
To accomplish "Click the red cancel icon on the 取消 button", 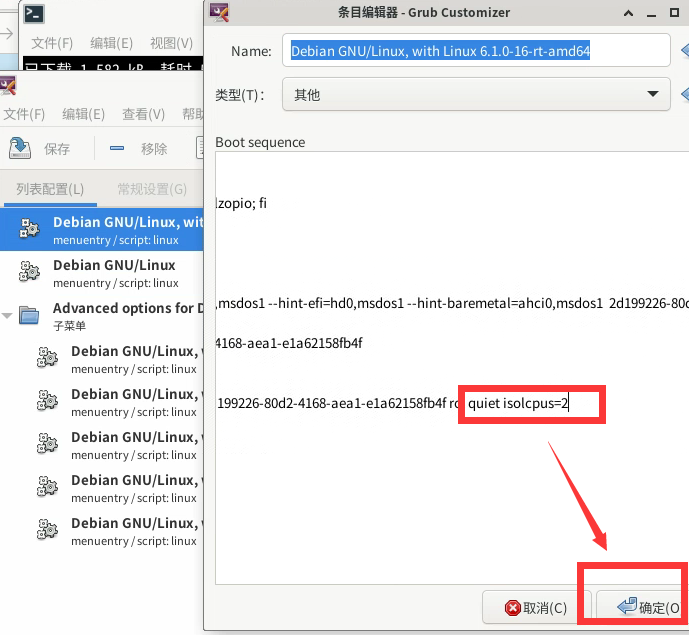I will 512,608.
